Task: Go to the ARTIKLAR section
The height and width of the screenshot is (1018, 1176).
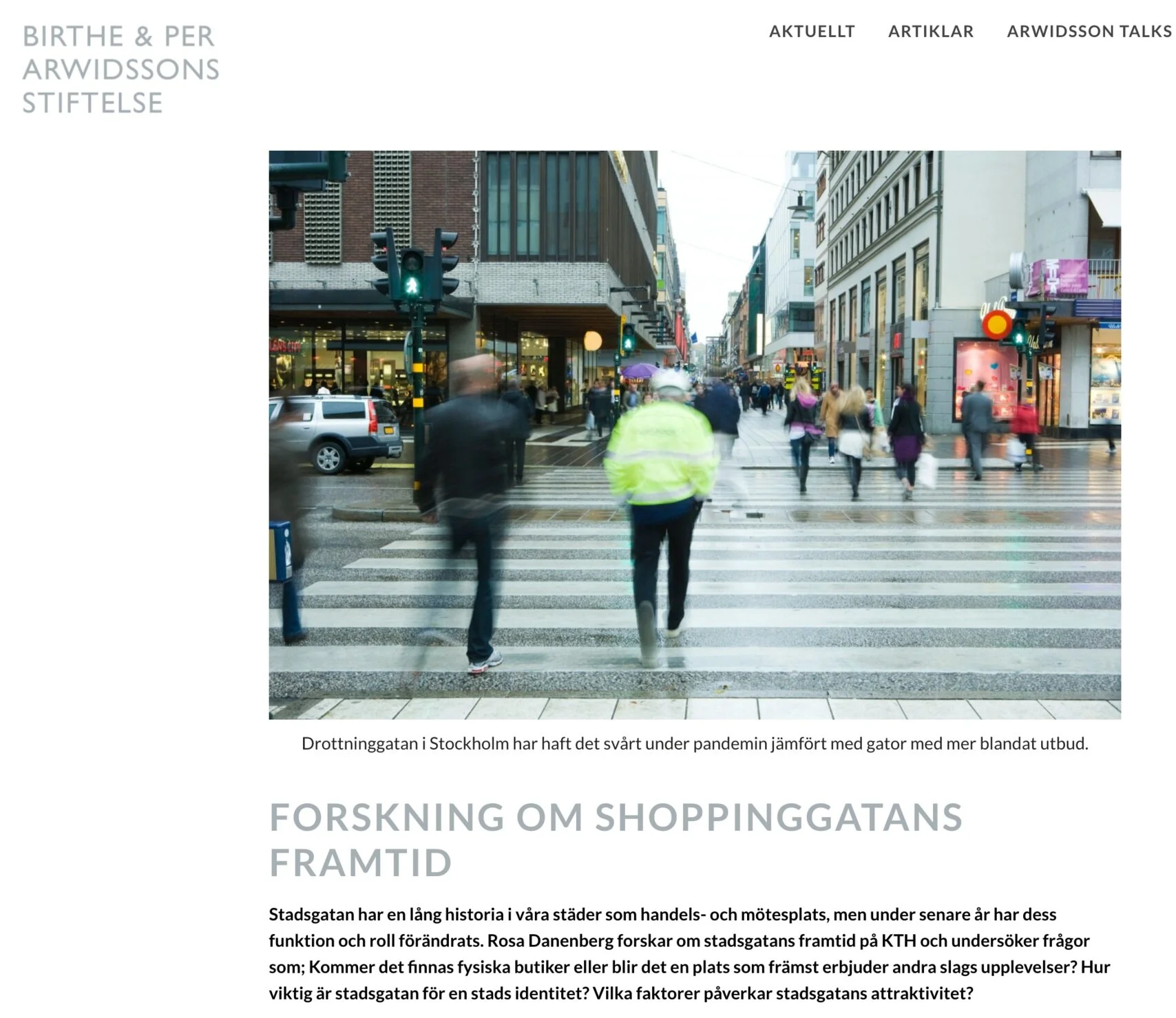Action: (931, 32)
